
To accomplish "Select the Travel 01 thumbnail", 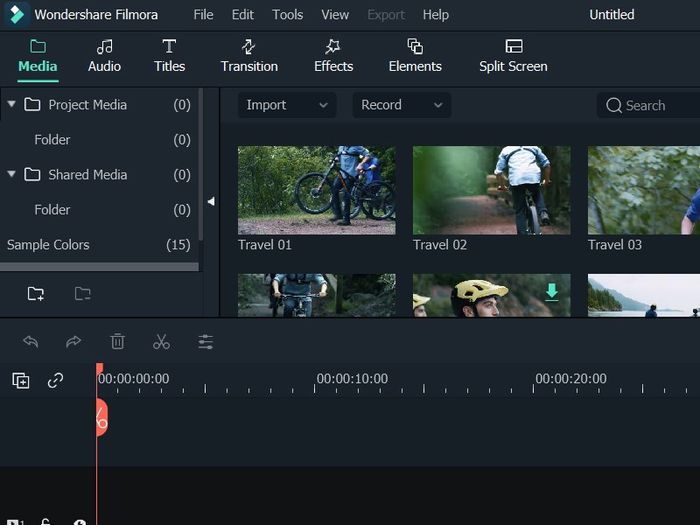I will click(317, 190).
